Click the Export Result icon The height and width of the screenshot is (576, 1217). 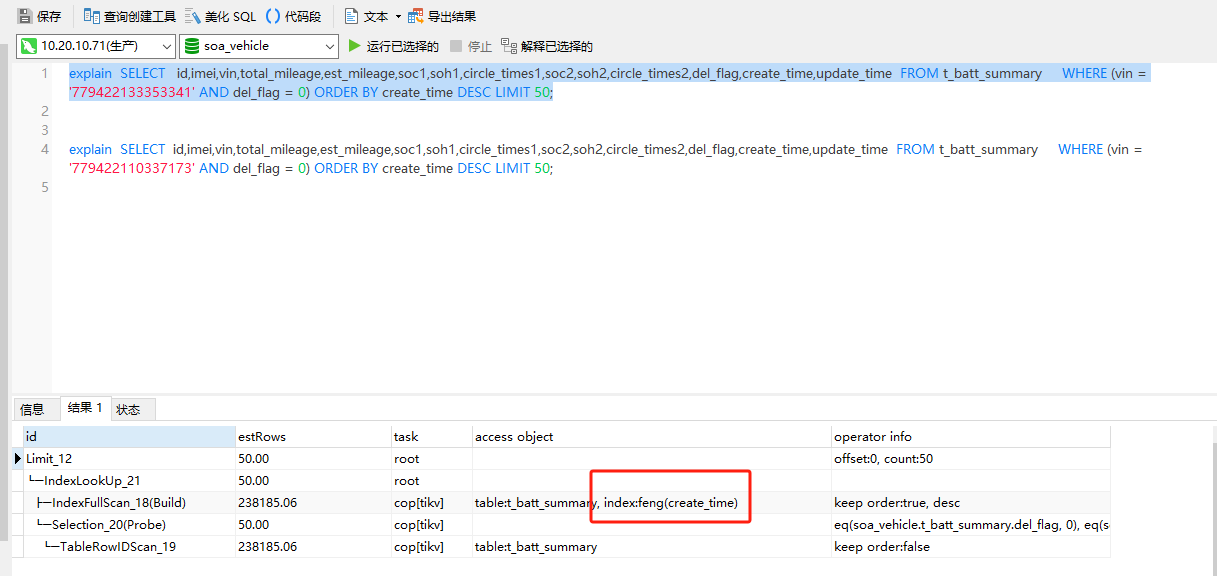[415, 16]
